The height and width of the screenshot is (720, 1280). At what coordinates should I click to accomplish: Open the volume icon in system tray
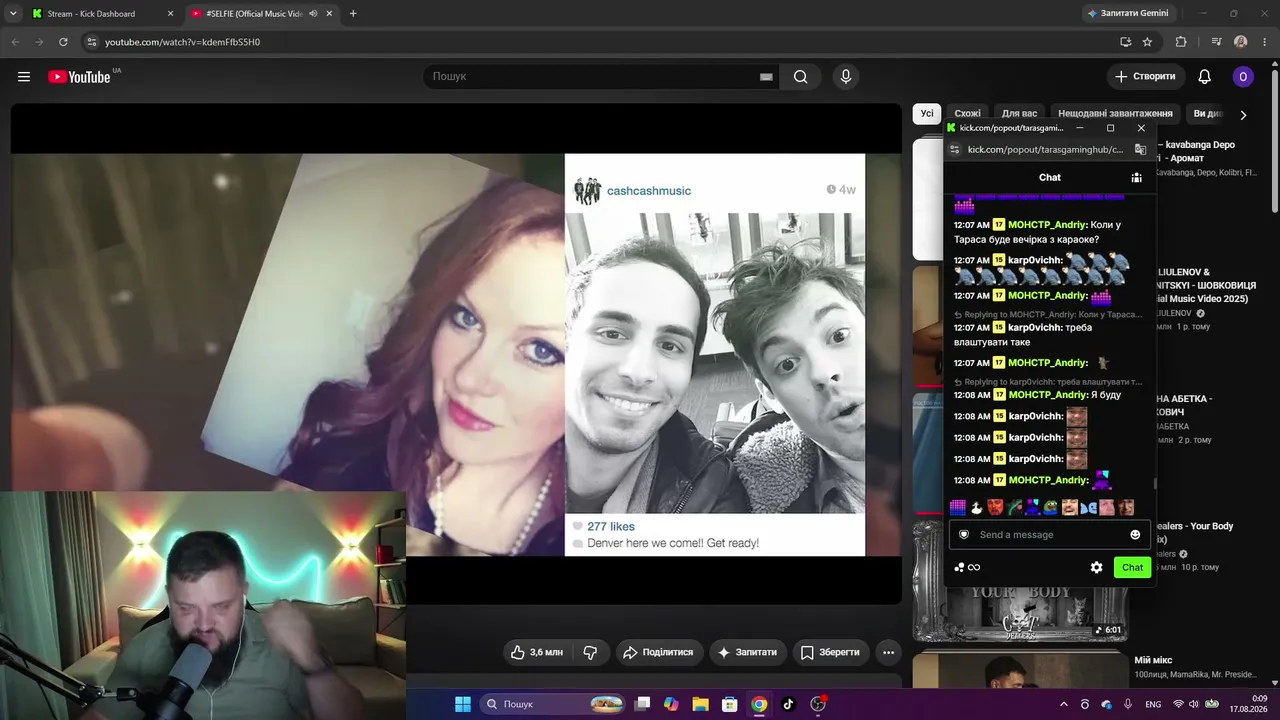coord(1194,704)
